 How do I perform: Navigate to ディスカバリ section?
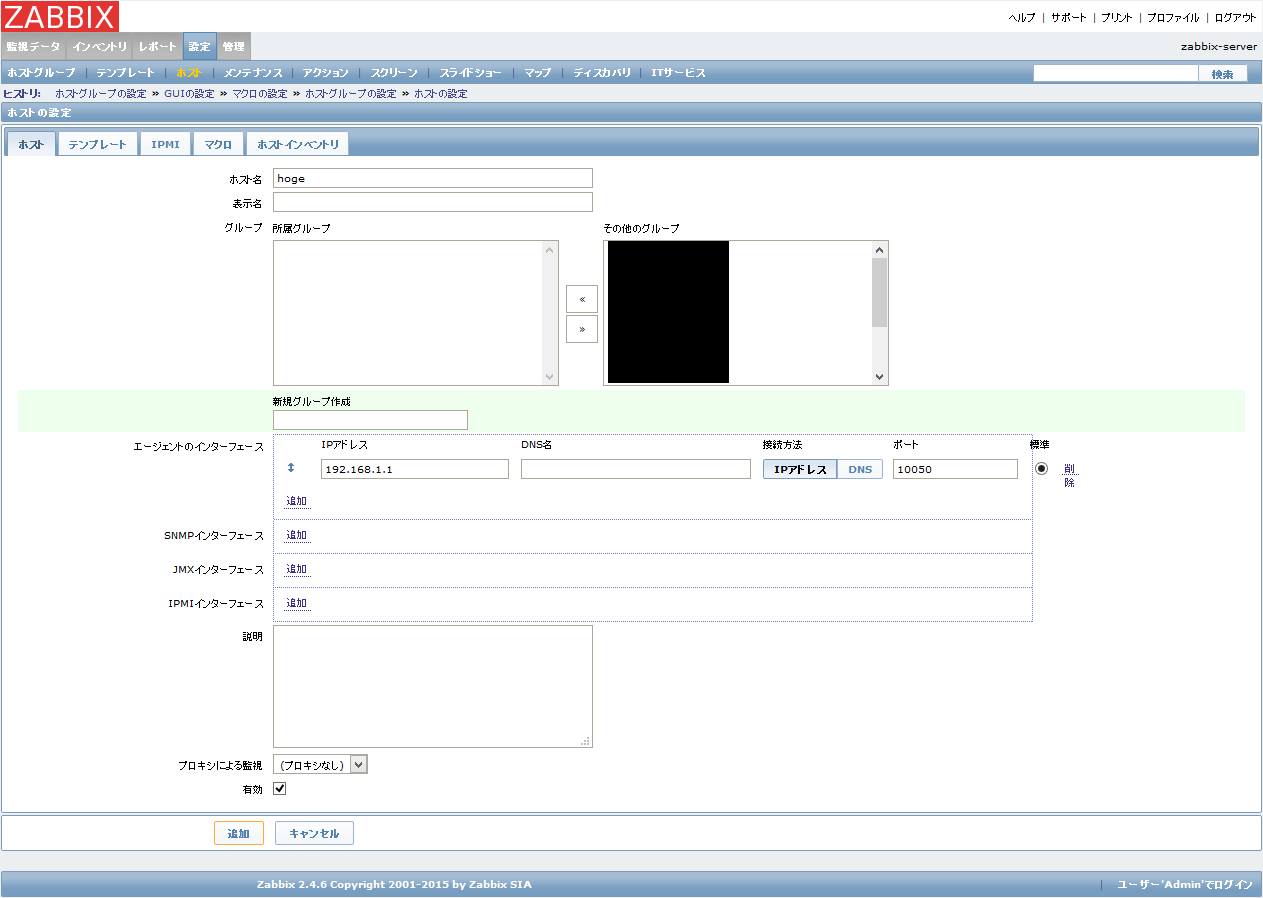tap(602, 72)
